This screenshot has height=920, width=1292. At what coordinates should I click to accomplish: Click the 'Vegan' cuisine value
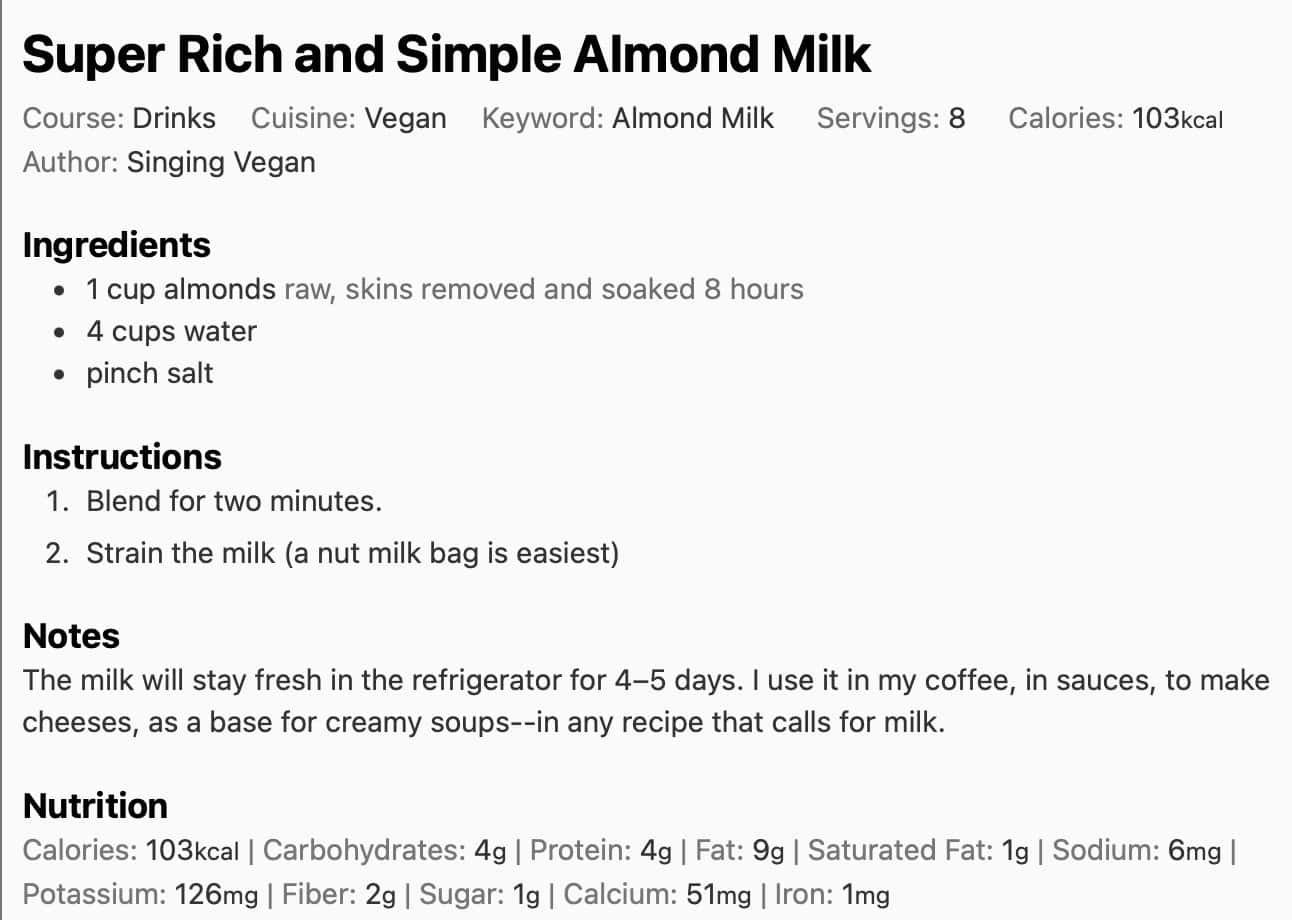pyautogui.click(x=405, y=119)
